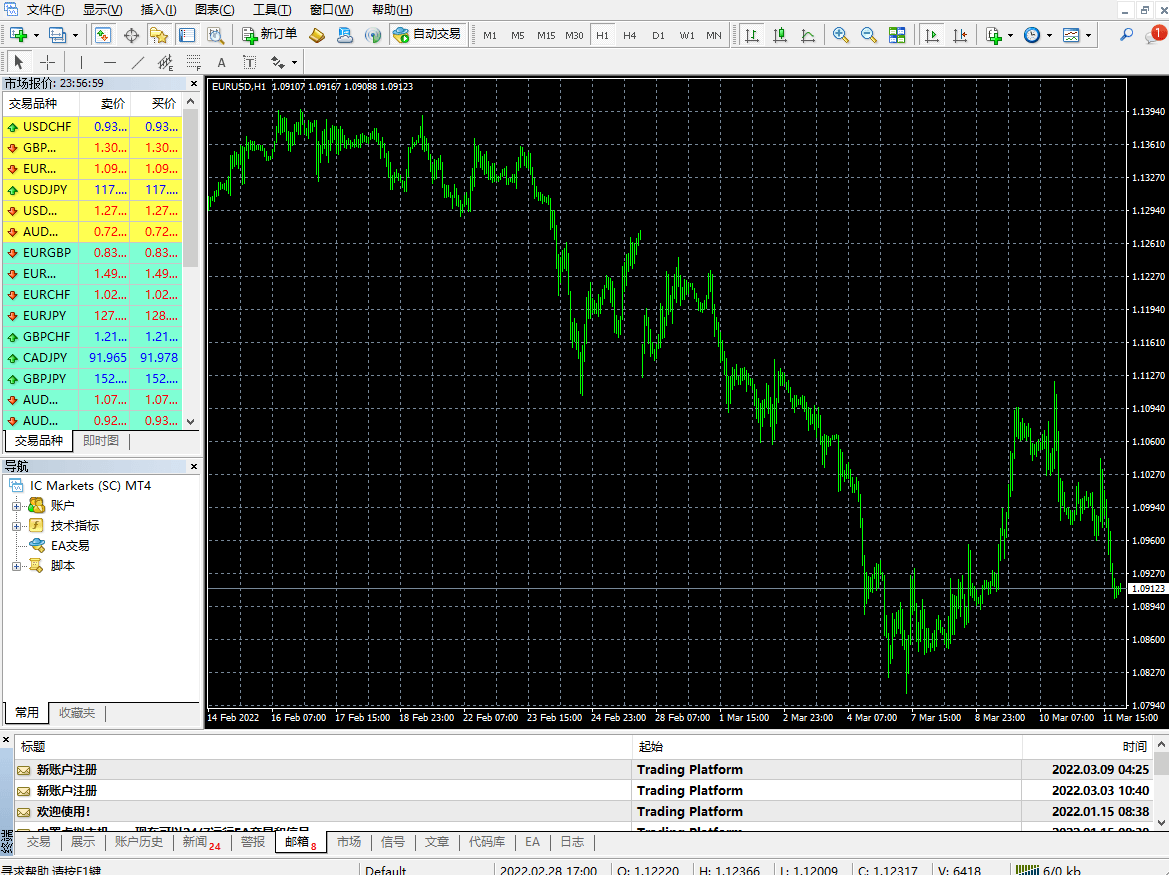Select the CADJPY symbol row
1169x875 pixels.
click(45, 358)
